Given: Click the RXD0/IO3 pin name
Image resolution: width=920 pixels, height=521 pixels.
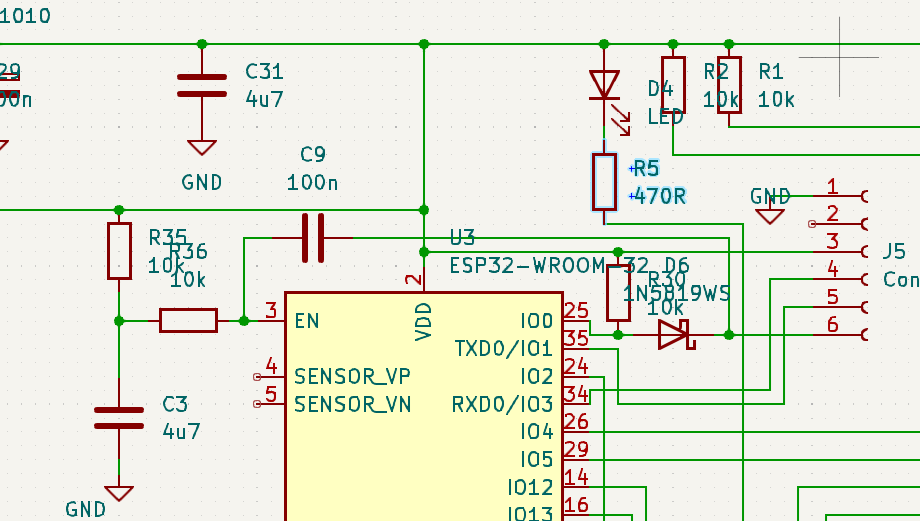Looking at the screenshot, I should 502,404.
